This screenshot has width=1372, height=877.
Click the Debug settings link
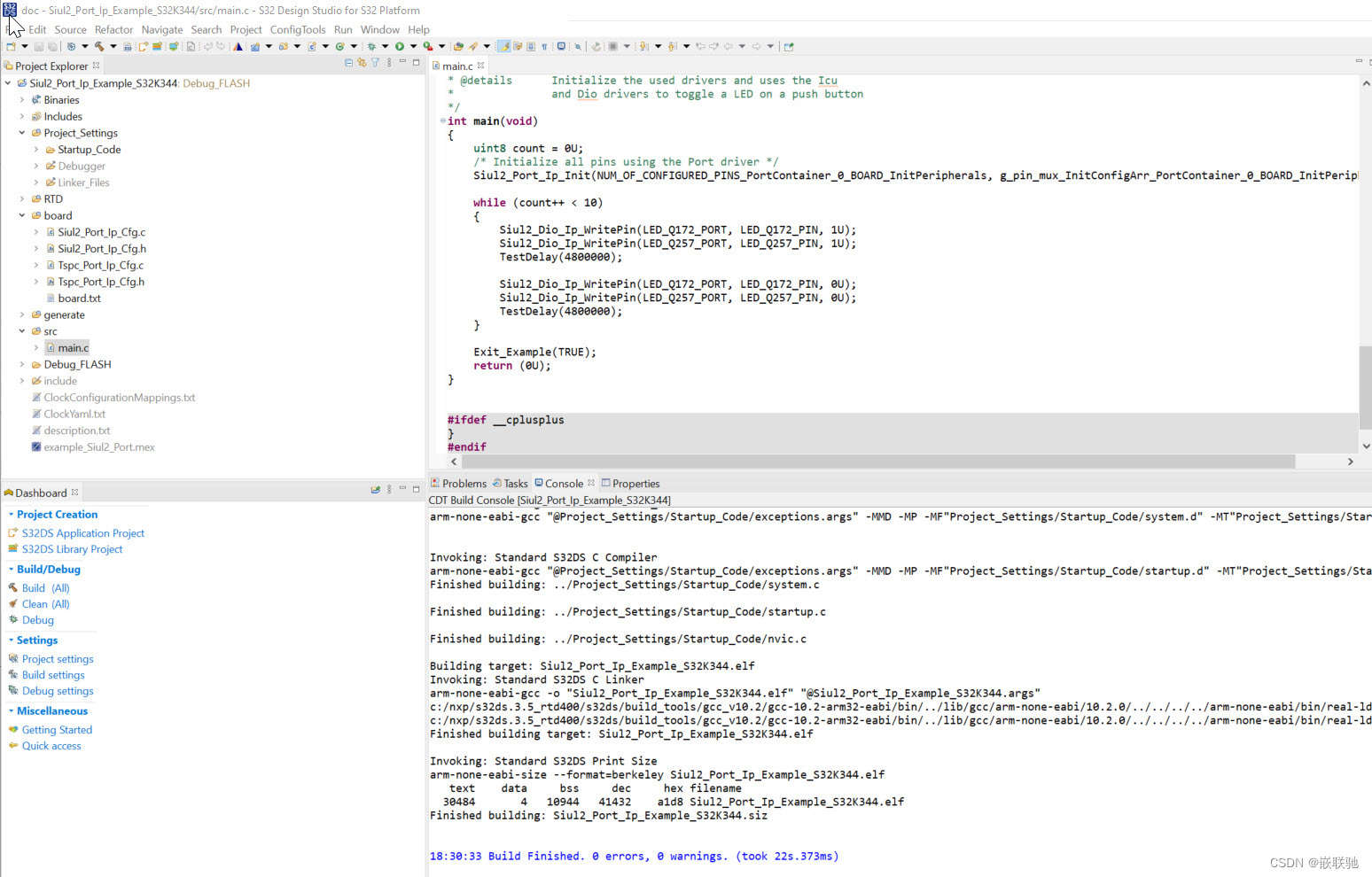[58, 691]
